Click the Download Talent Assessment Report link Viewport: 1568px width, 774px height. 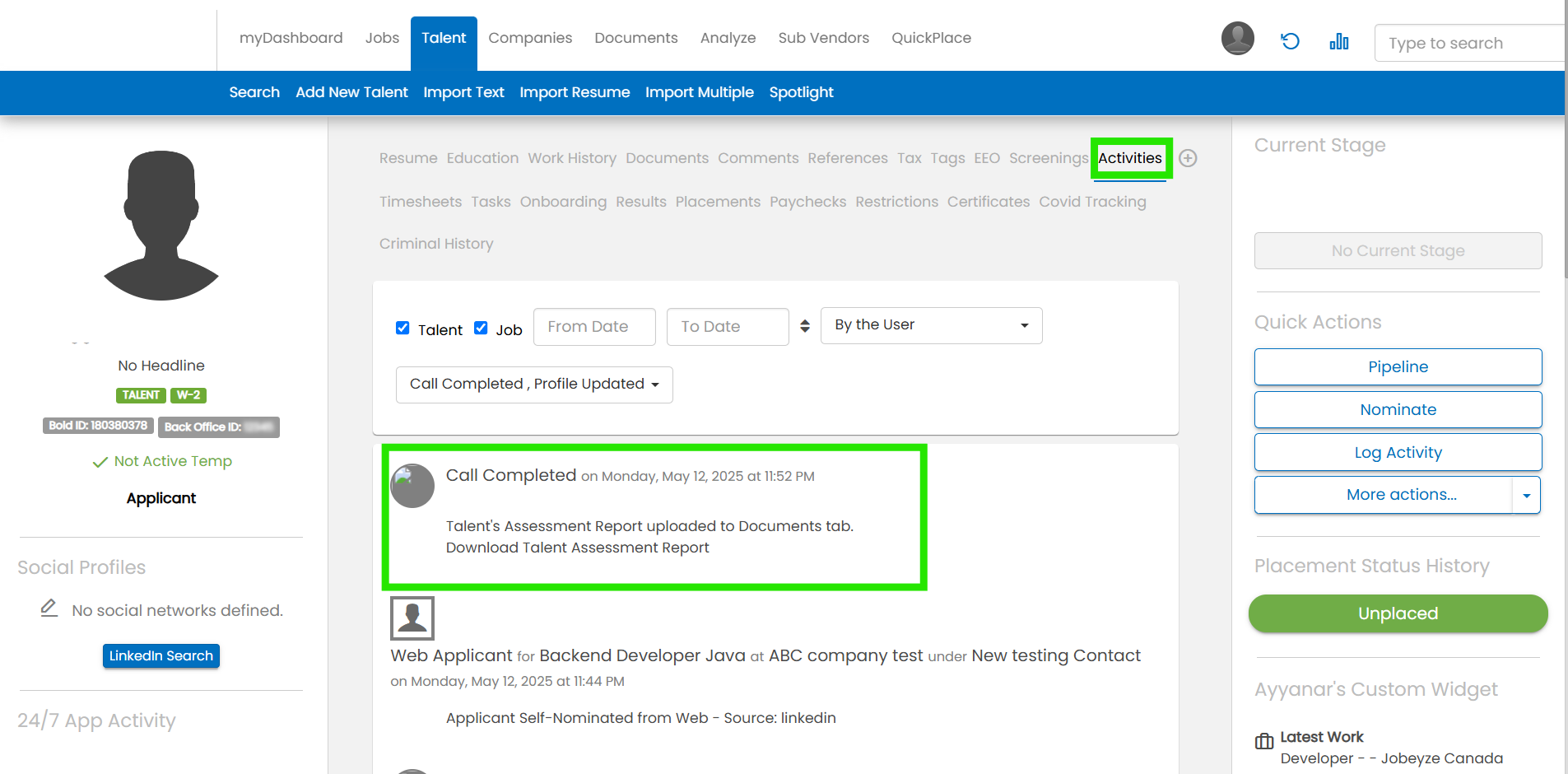(x=577, y=548)
